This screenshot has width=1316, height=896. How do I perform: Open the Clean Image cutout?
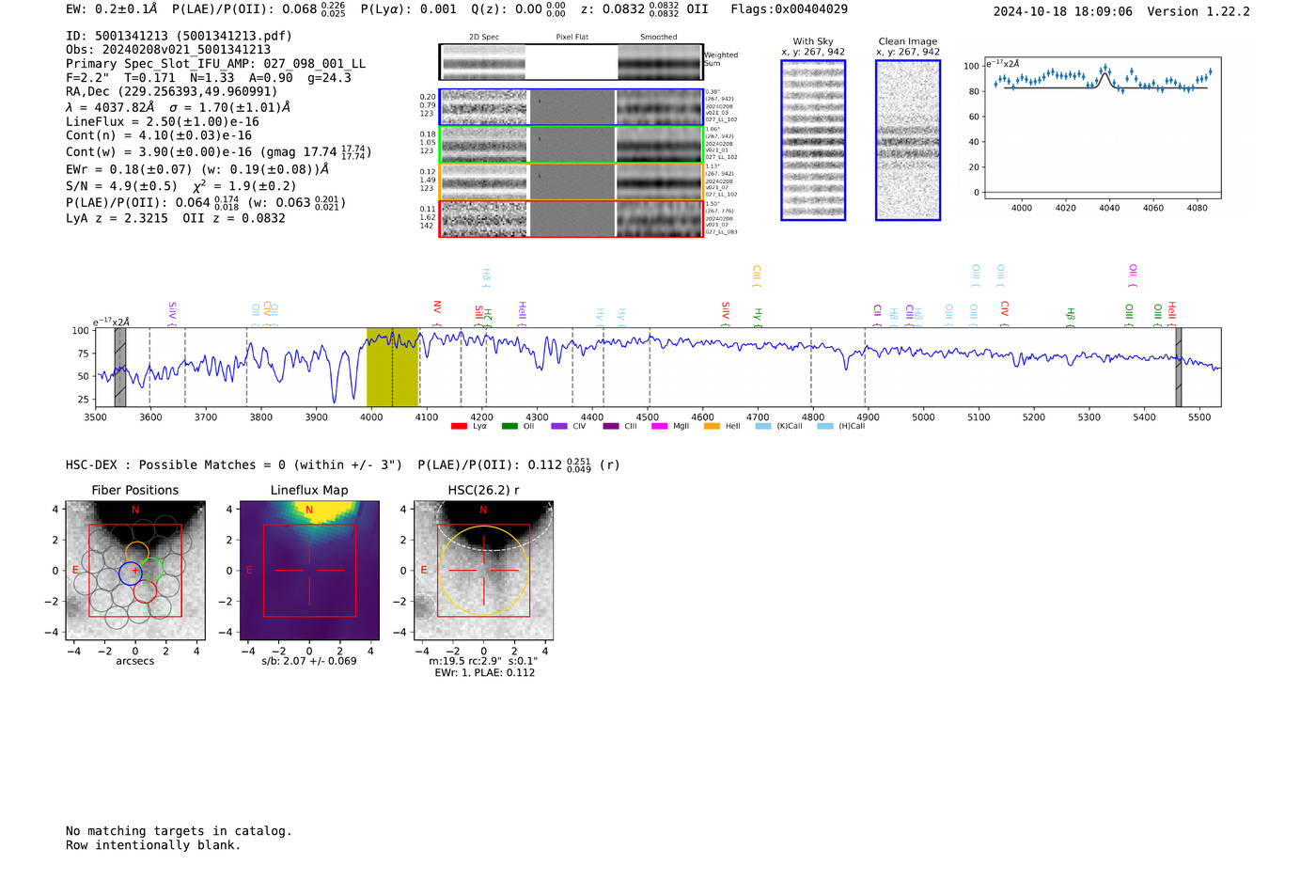pos(908,141)
